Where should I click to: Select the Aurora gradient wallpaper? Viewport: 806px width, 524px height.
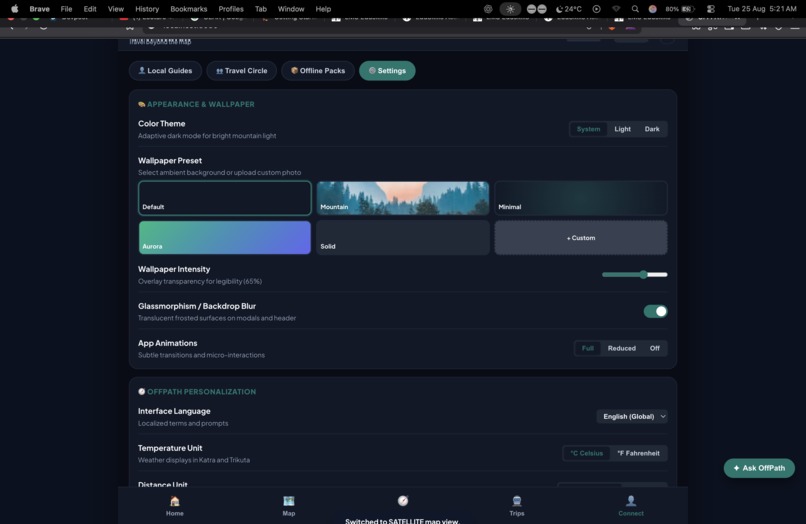click(x=225, y=238)
